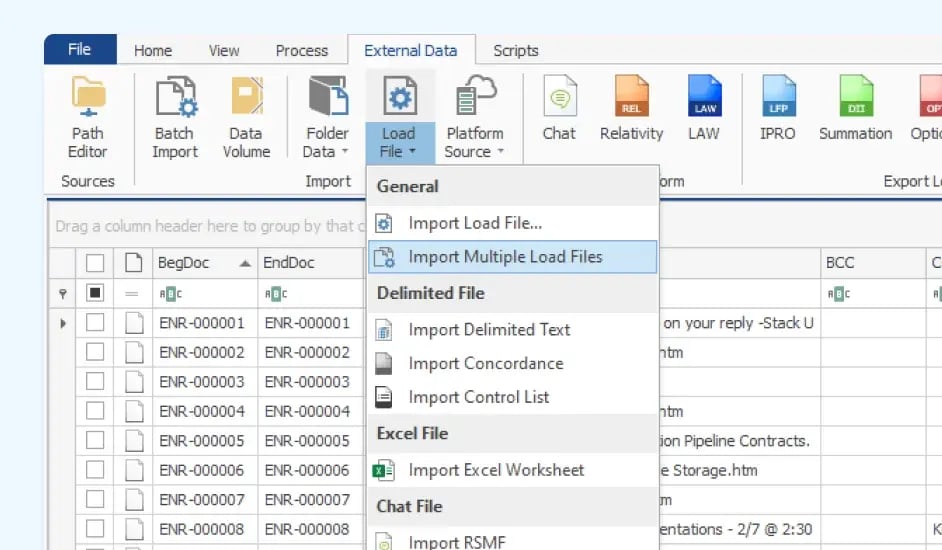
Task: Choose Import Excel Worksheet option
Action: (496, 470)
